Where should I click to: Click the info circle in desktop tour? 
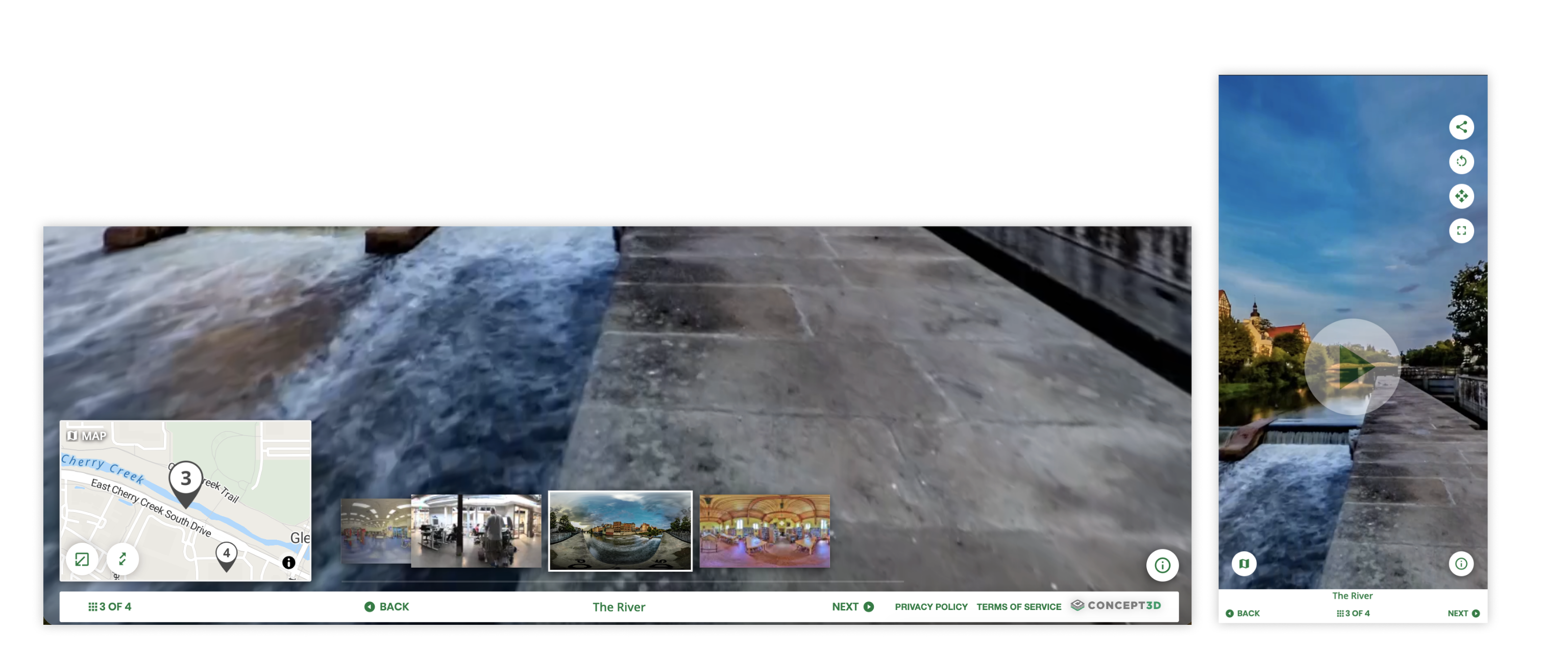click(x=1162, y=565)
